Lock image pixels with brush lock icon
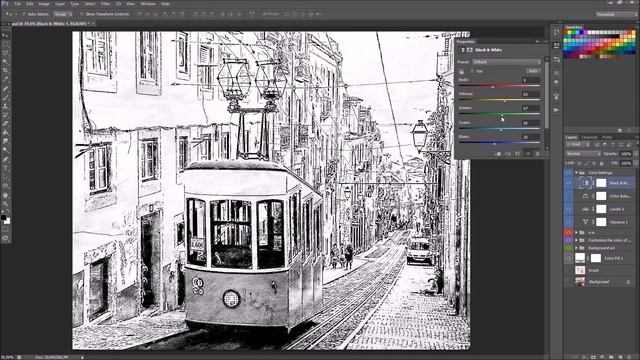Viewport: 640px width, 360px height. pyautogui.click(x=587, y=163)
